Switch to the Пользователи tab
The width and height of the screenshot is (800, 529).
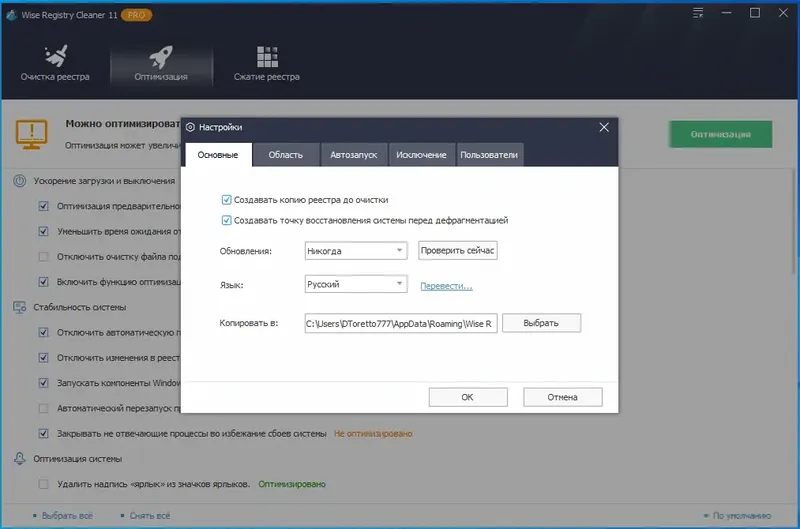489,155
